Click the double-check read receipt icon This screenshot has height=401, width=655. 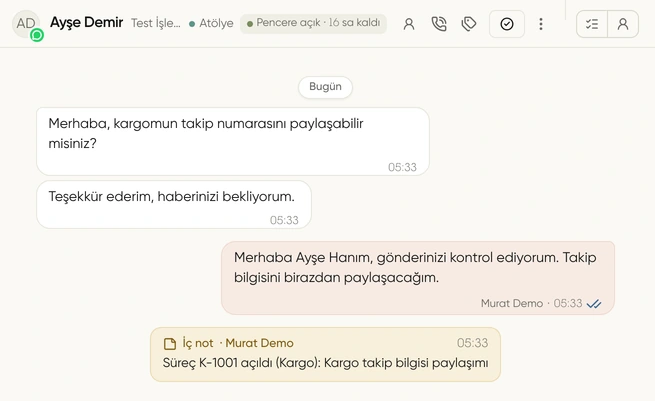[x=594, y=304]
